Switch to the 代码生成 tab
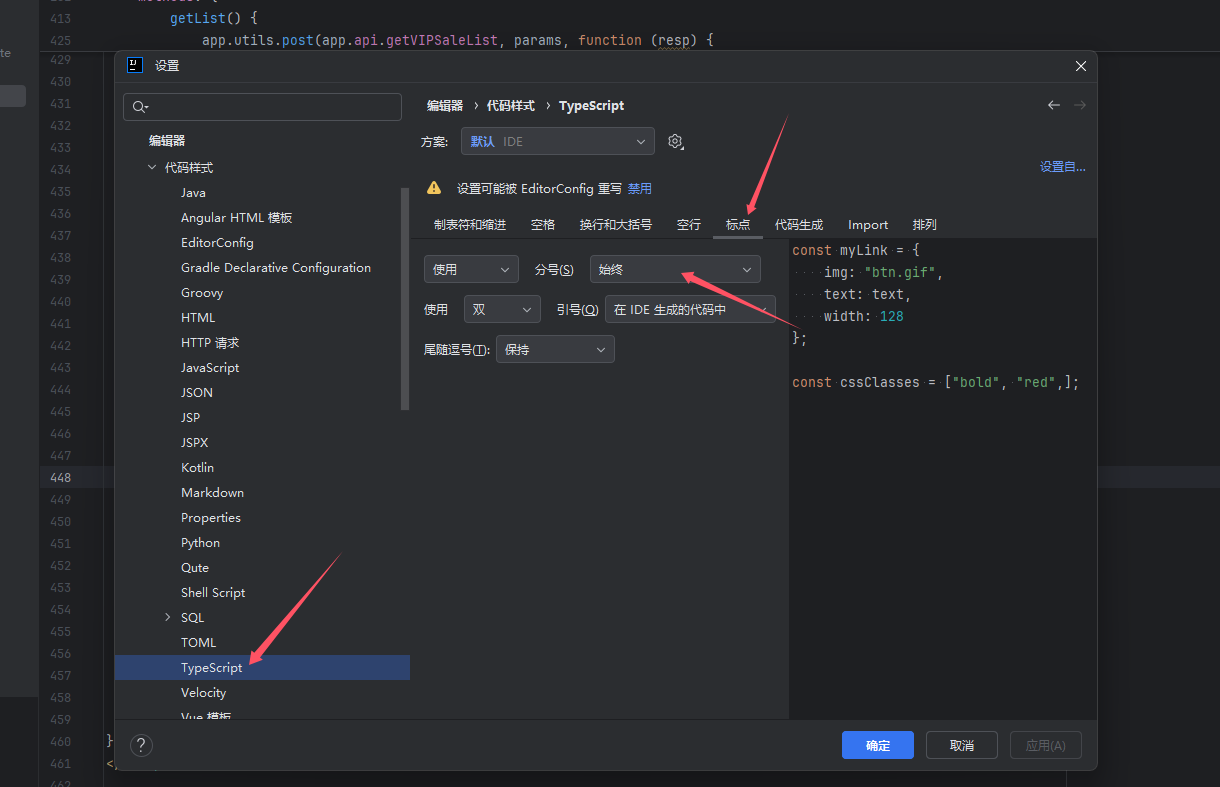 pyautogui.click(x=799, y=225)
